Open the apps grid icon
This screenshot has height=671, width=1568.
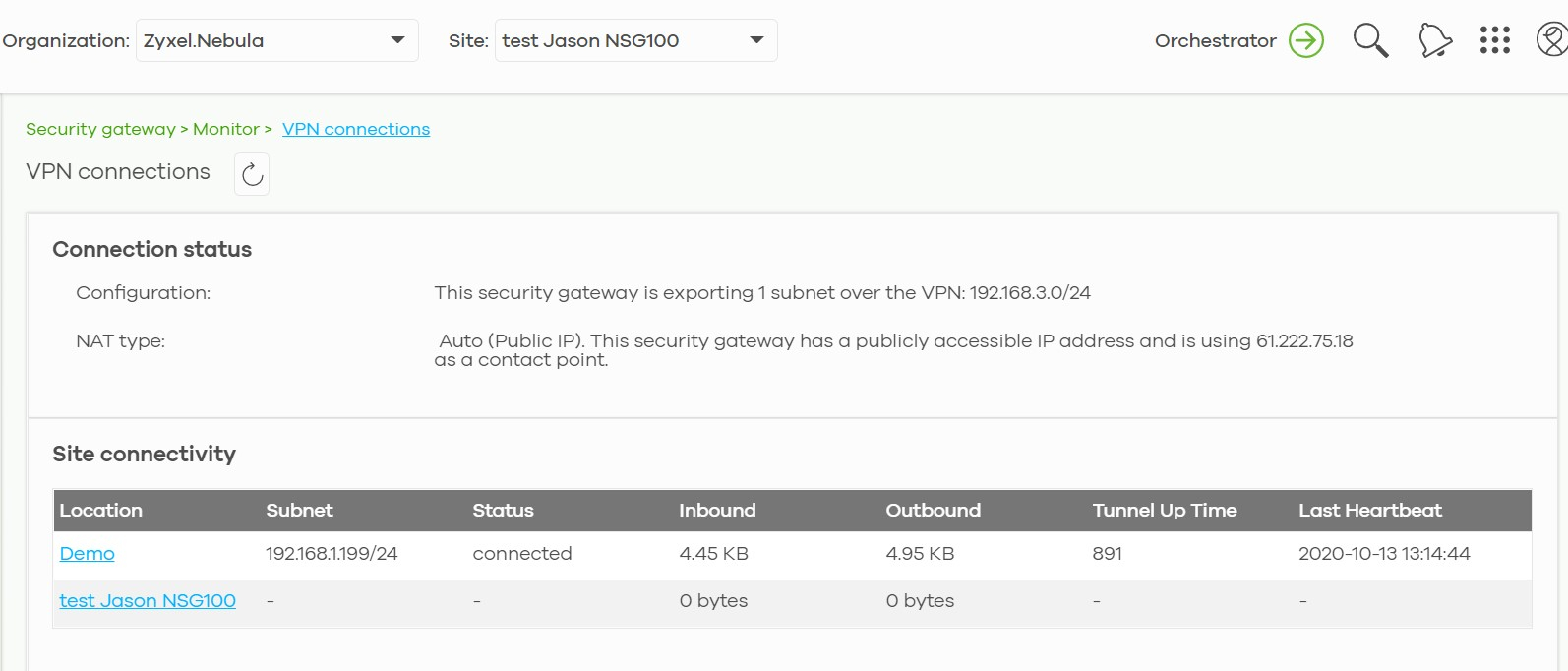tap(1494, 40)
